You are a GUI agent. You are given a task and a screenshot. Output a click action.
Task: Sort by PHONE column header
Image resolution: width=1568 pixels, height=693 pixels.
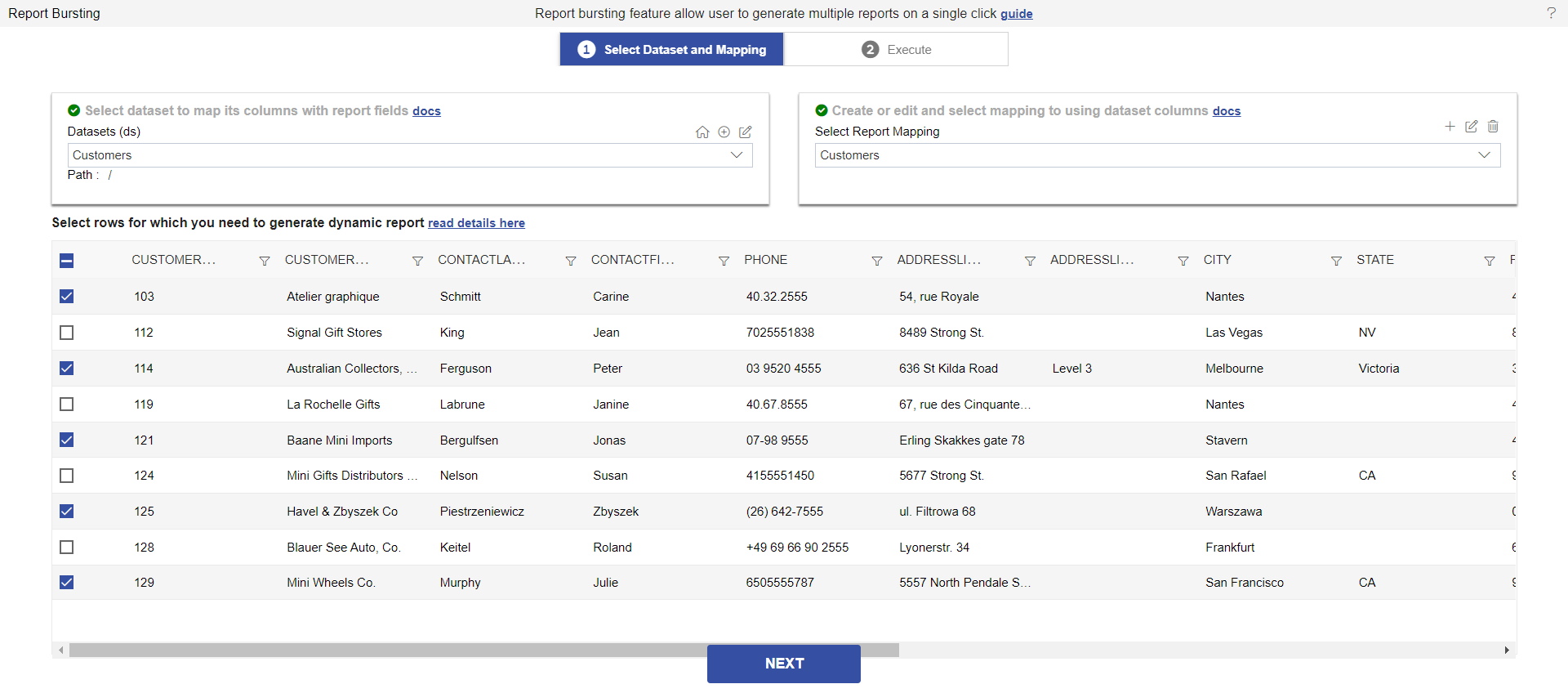[766, 260]
